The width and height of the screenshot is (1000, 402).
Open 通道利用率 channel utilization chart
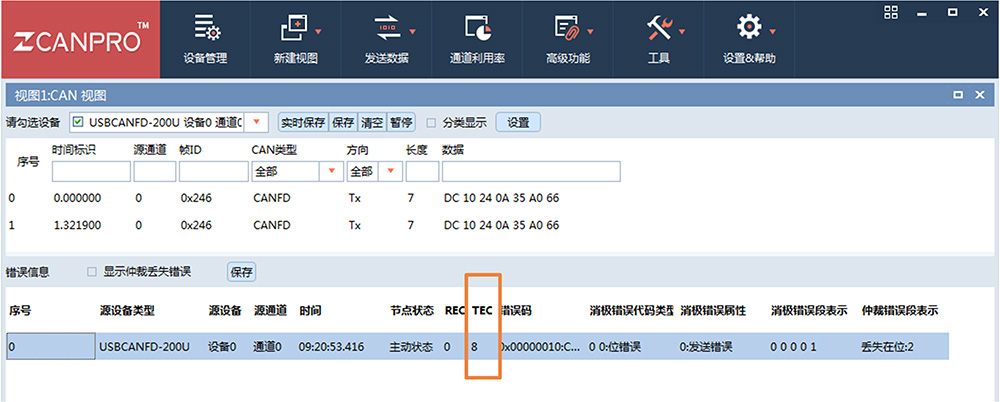click(x=477, y=28)
